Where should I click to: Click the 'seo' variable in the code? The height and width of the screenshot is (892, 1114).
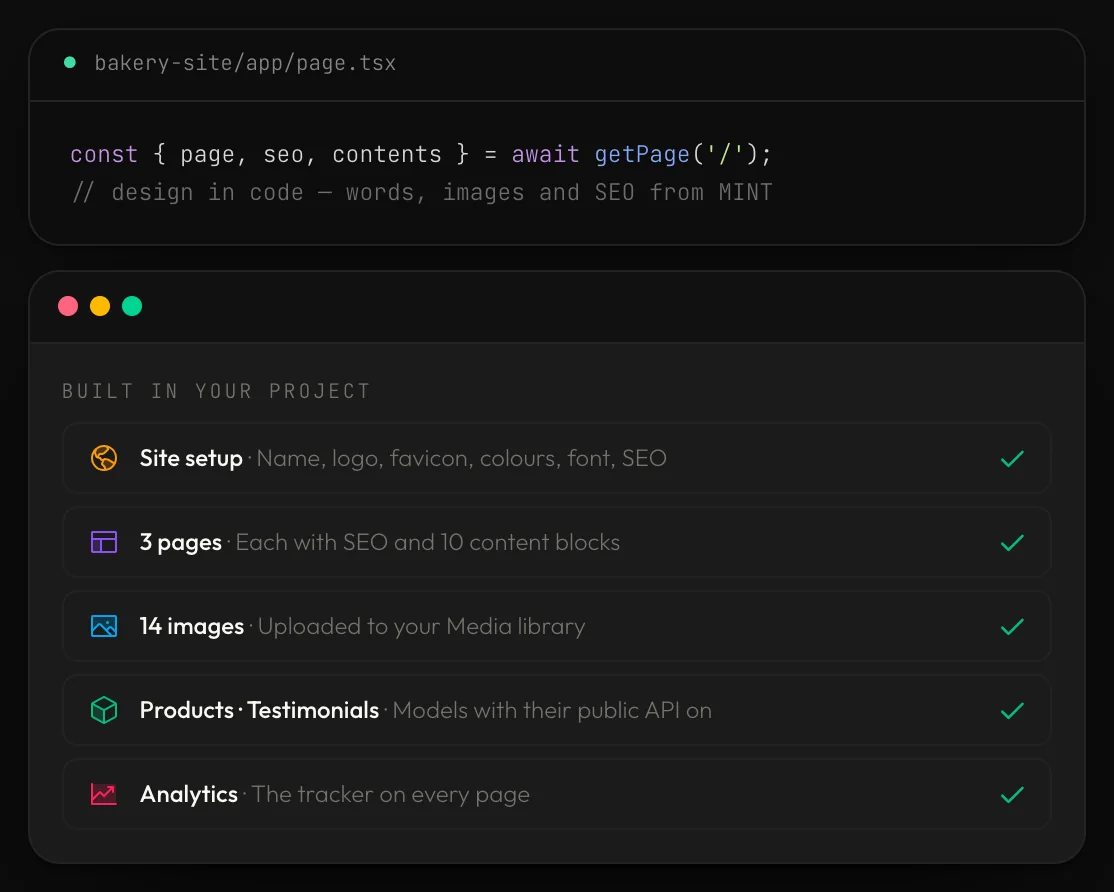283,154
